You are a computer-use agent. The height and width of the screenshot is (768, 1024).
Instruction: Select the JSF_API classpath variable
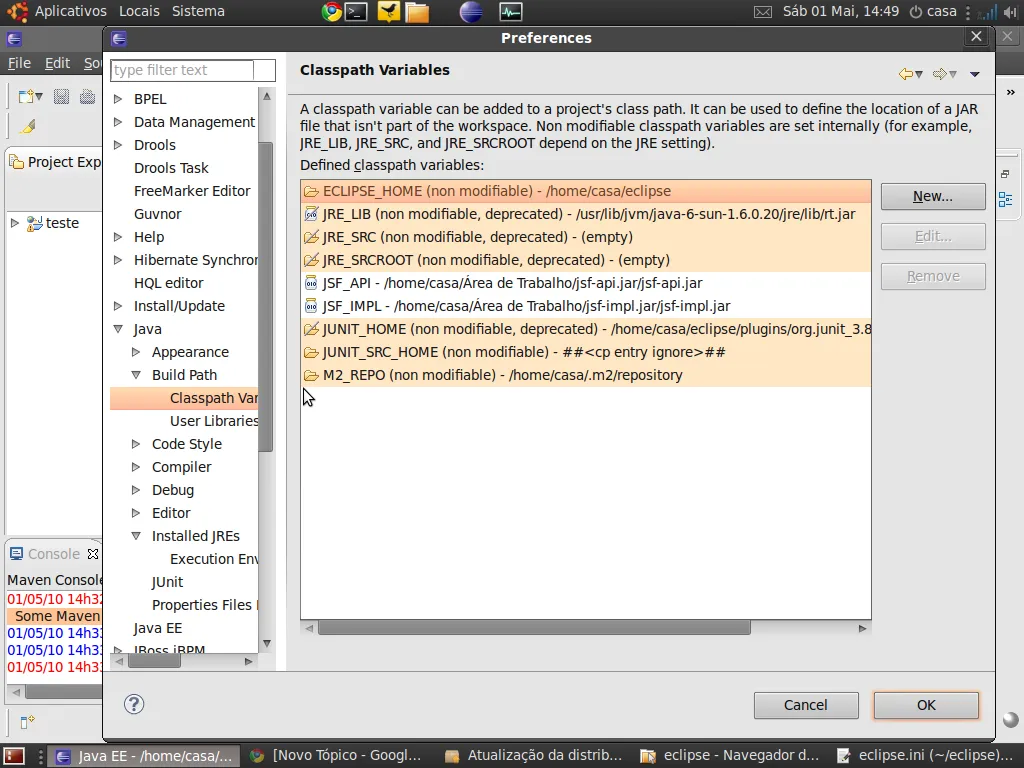click(586, 283)
